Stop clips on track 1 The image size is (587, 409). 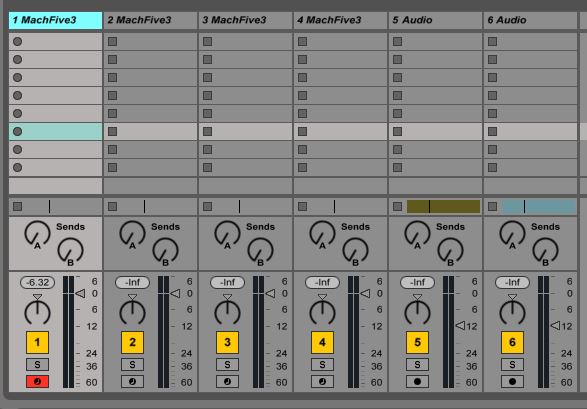coord(18,206)
